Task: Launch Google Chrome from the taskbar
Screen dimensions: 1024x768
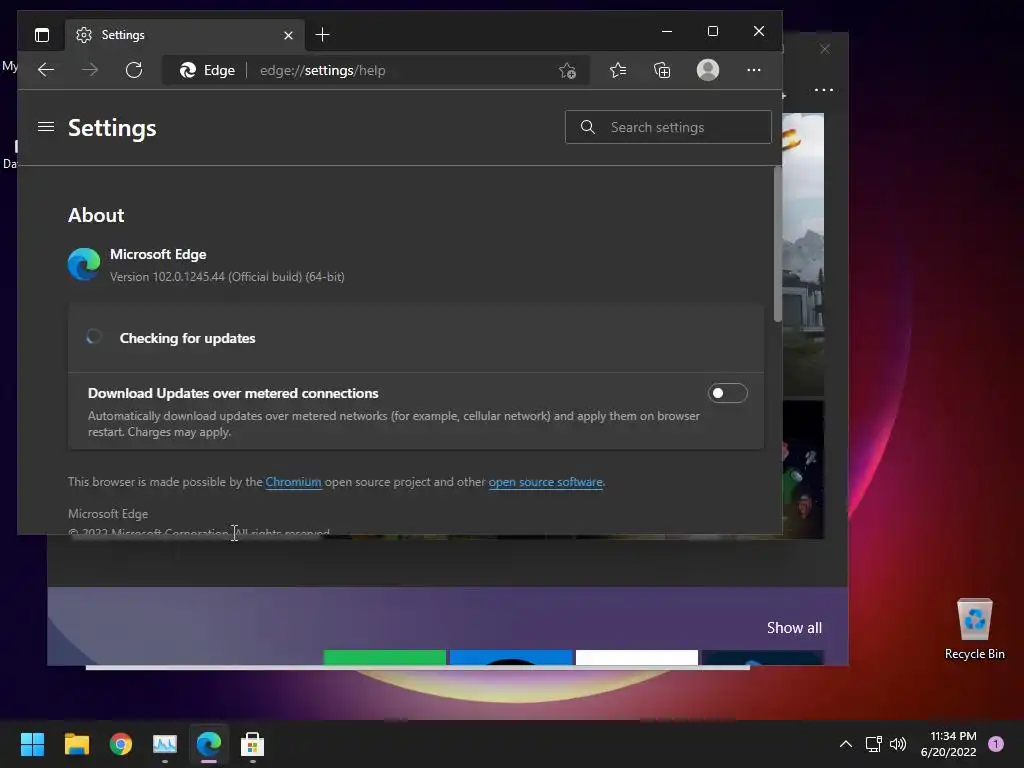Action: click(x=121, y=744)
